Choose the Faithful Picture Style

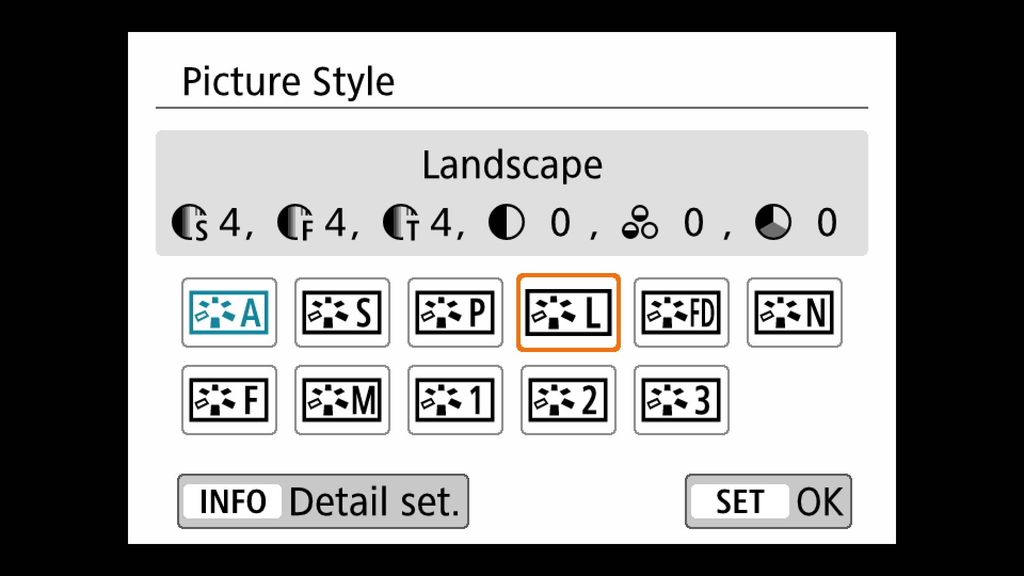[x=228, y=400]
